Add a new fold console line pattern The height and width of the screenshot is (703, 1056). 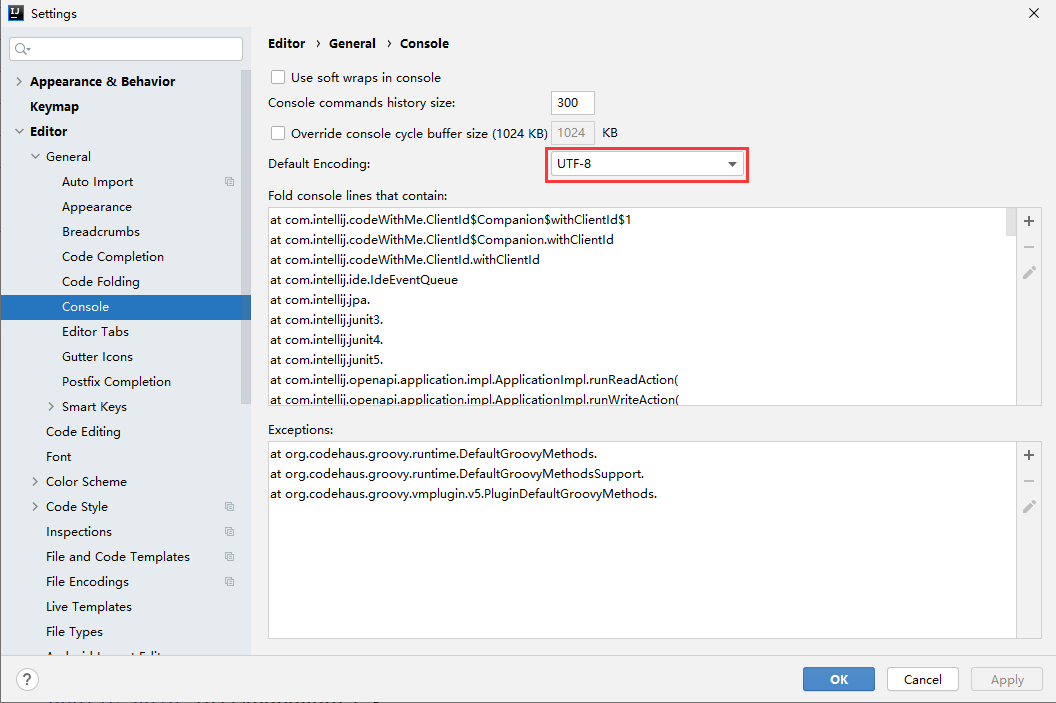(1028, 221)
